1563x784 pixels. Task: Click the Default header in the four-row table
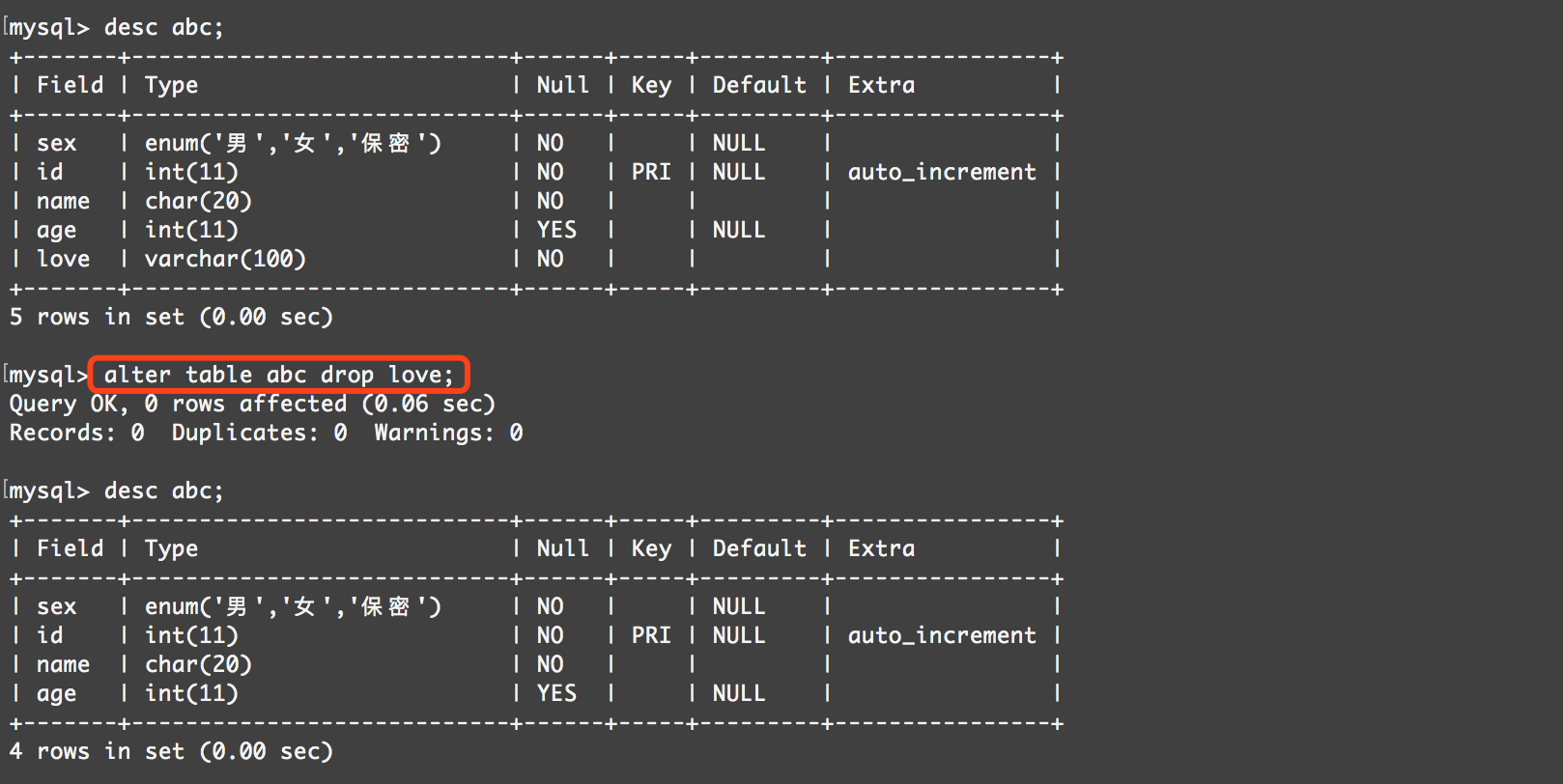(759, 548)
